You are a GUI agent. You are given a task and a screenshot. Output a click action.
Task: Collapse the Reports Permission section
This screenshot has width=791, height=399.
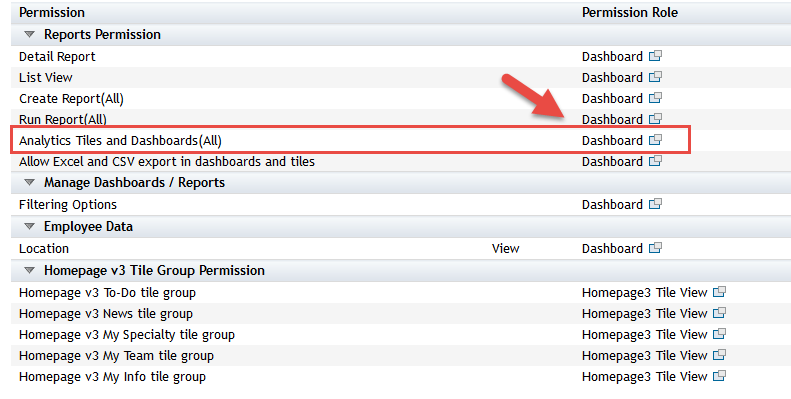(x=30, y=34)
